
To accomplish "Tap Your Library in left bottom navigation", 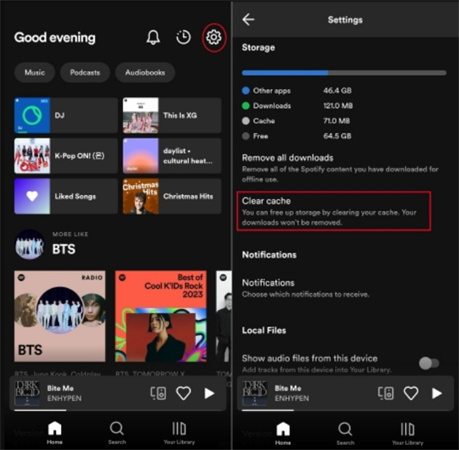I will click(179, 433).
